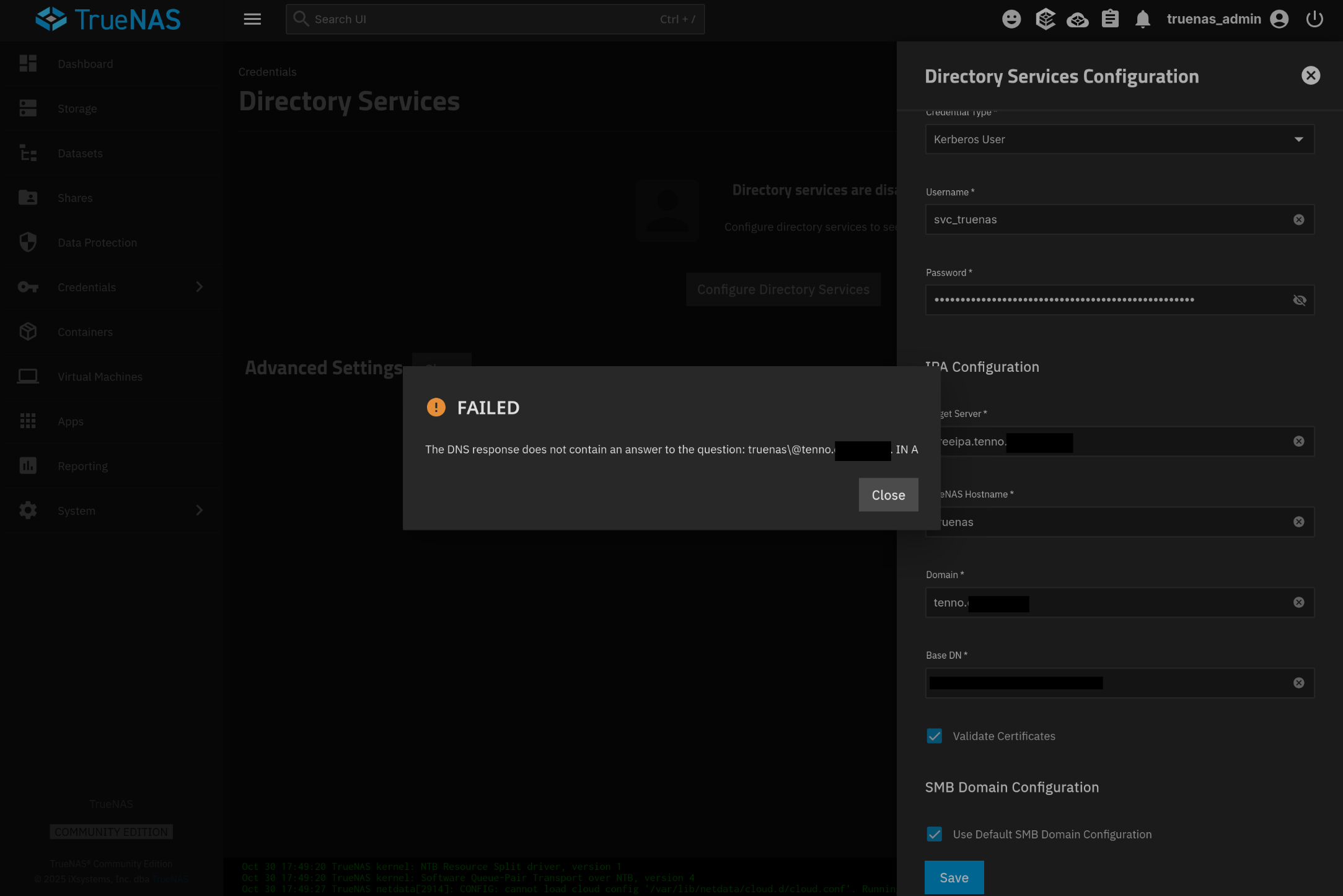Click the alerts bell icon

[1142, 19]
